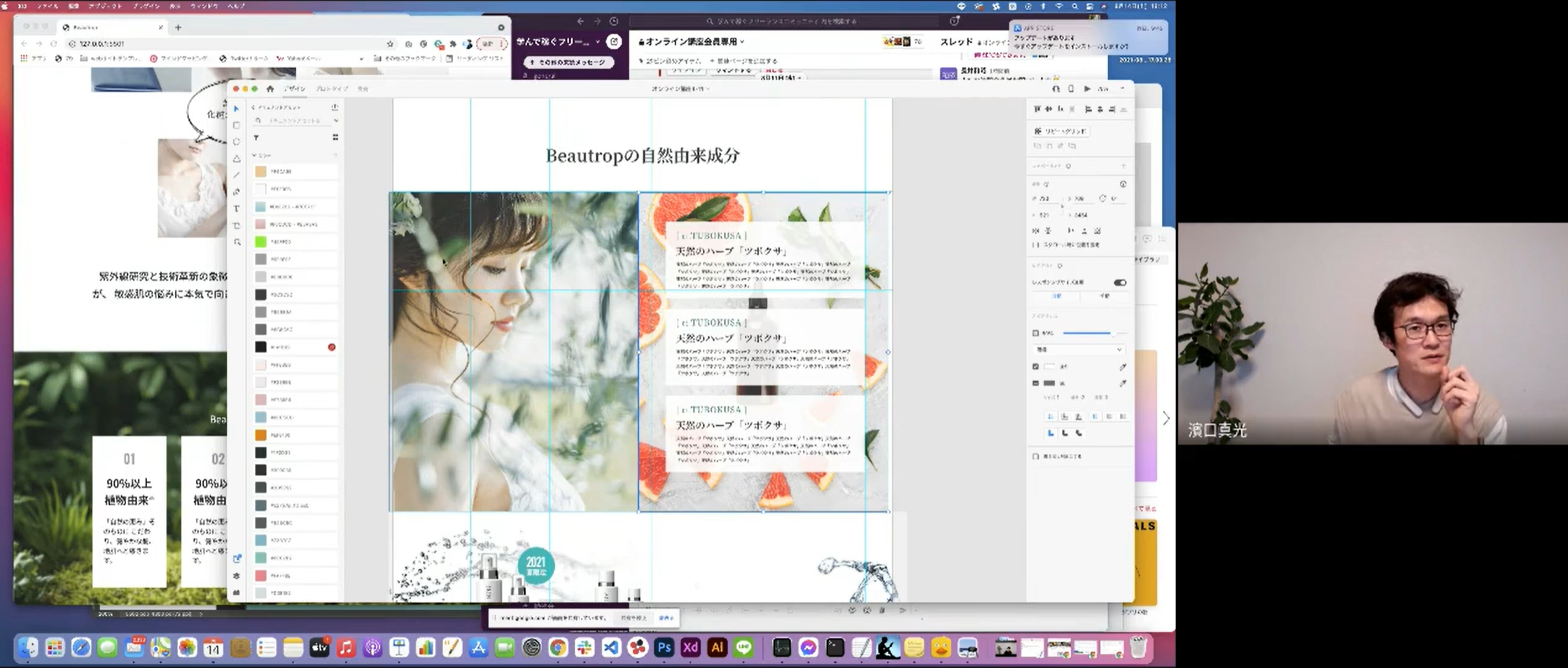The width and height of the screenshot is (1568, 668).
Task: Toggle the border checkbox
Action: [x=1036, y=383]
